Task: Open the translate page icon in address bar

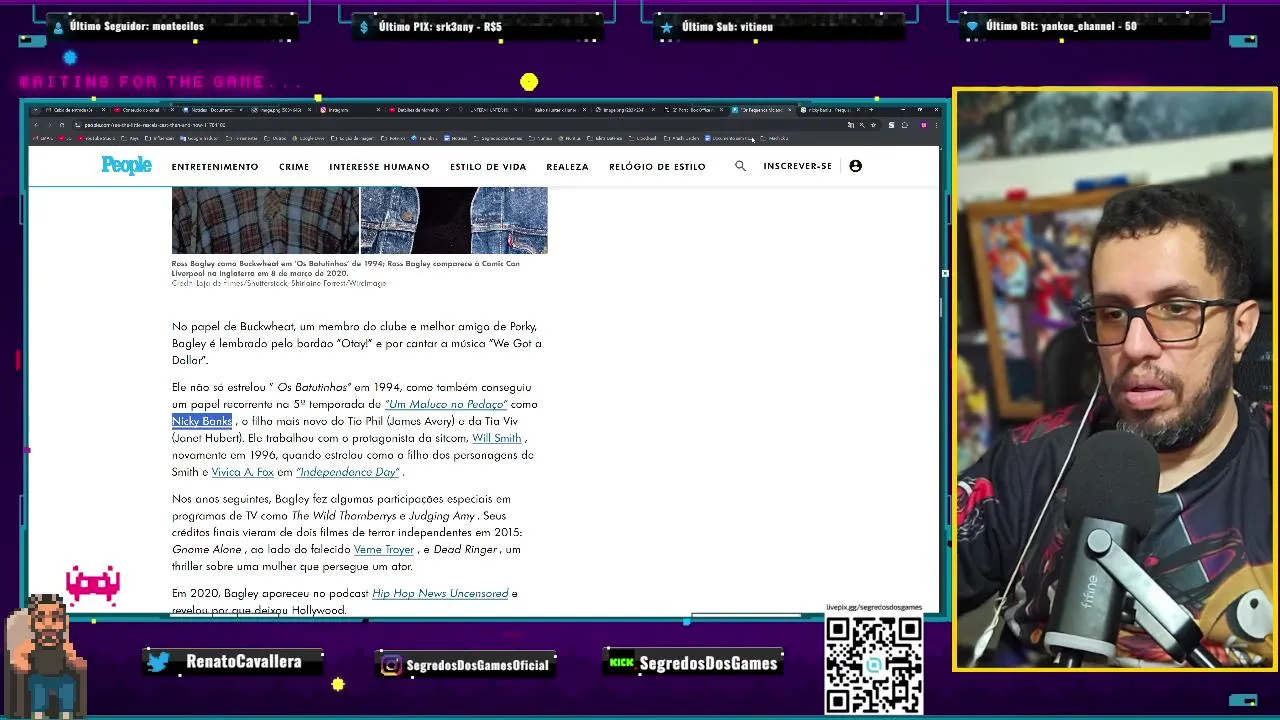Action: pos(851,125)
